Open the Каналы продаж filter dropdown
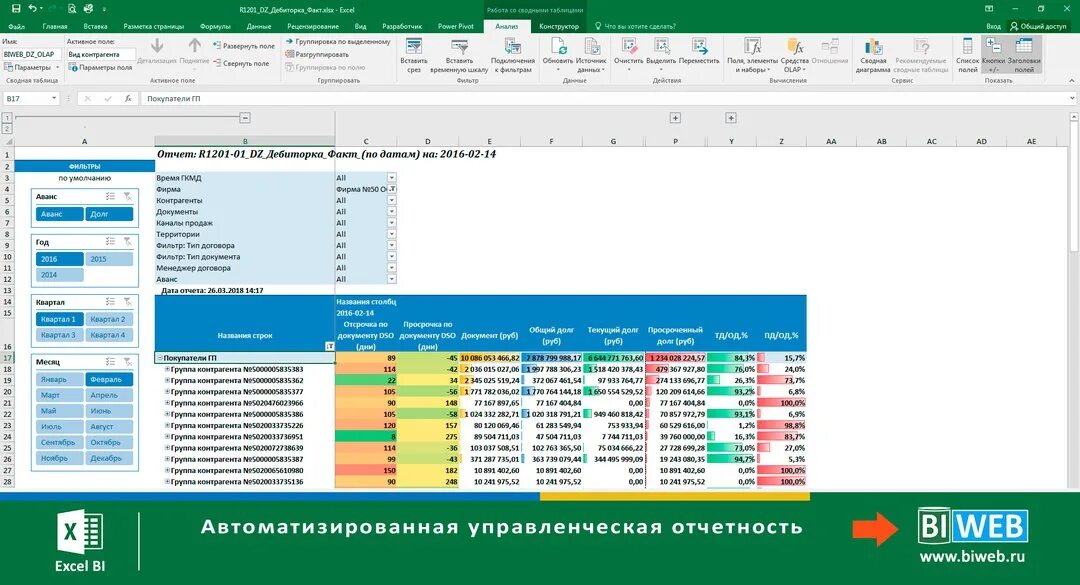 coord(391,223)
